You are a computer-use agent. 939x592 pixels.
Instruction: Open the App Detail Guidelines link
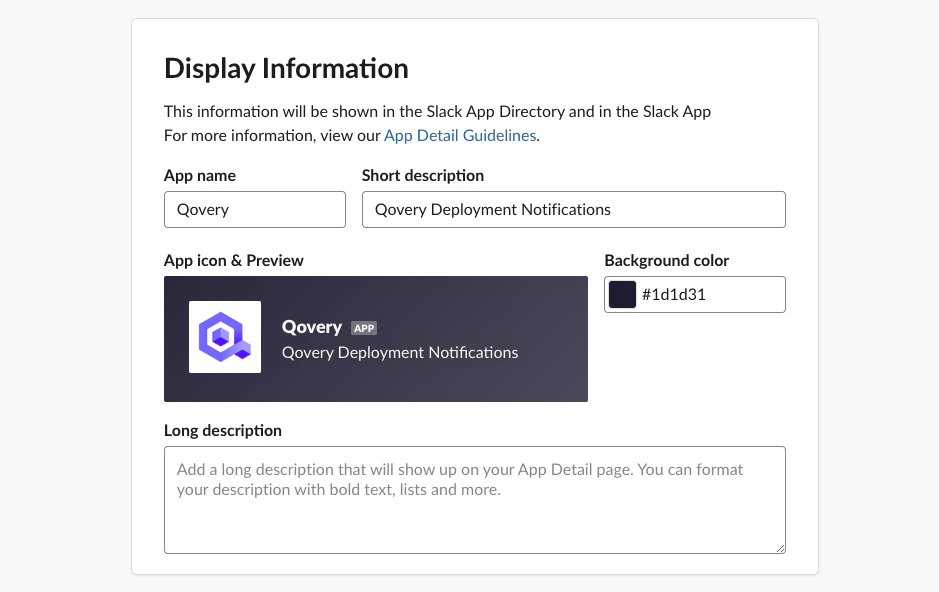click(x=460, y=135)
